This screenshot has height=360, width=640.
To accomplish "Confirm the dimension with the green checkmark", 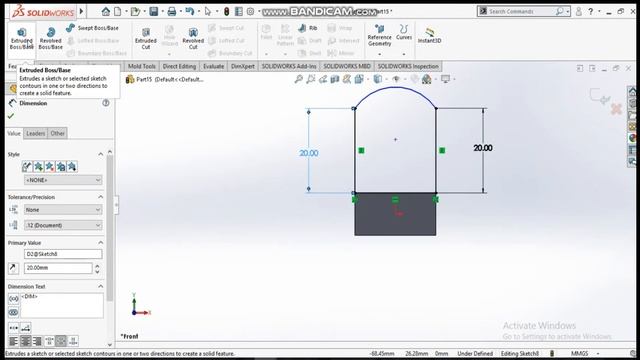I will coord(11,116).
